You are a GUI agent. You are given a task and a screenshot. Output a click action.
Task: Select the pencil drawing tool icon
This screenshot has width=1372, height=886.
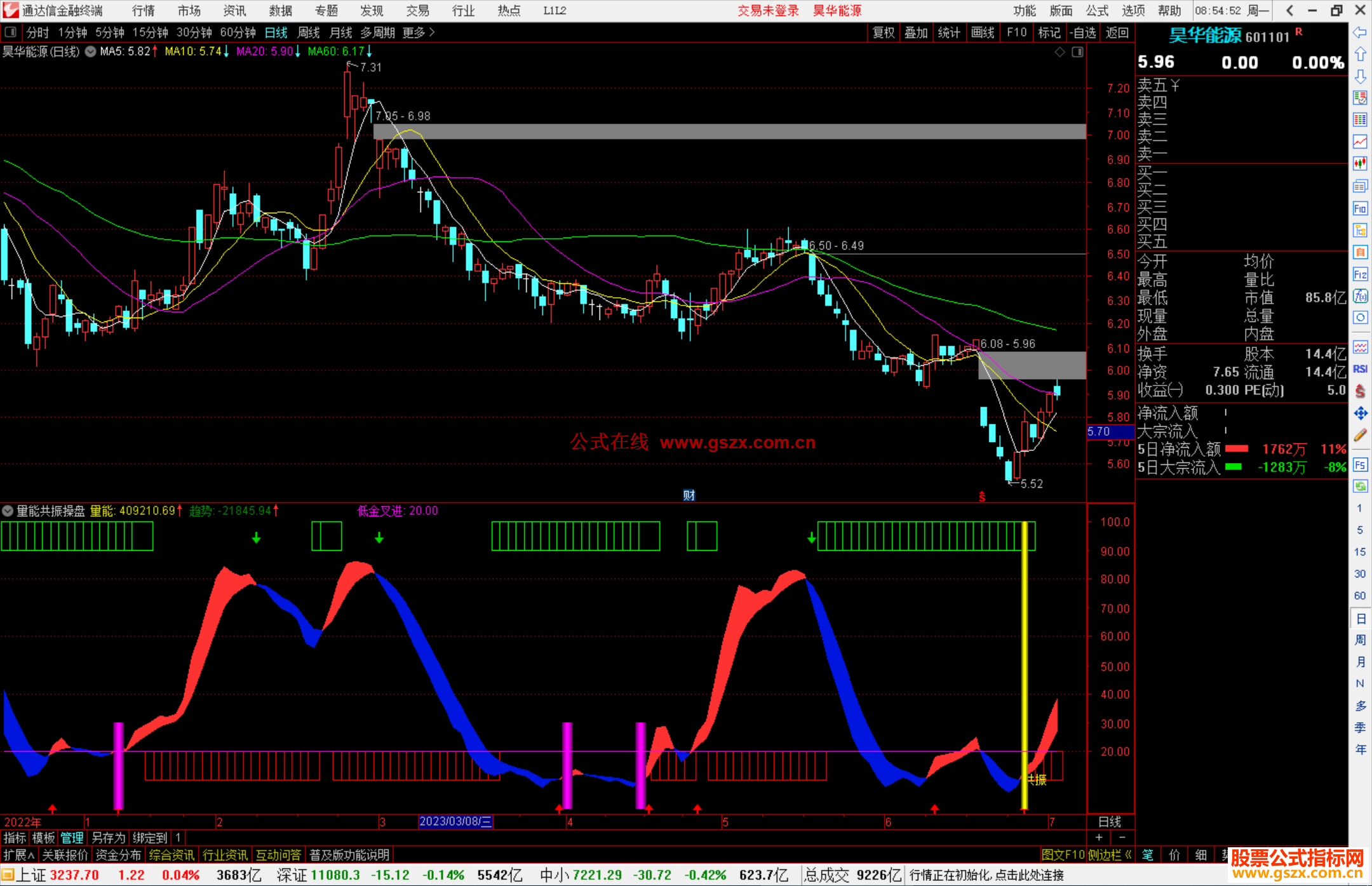[x=1360, y=435]
